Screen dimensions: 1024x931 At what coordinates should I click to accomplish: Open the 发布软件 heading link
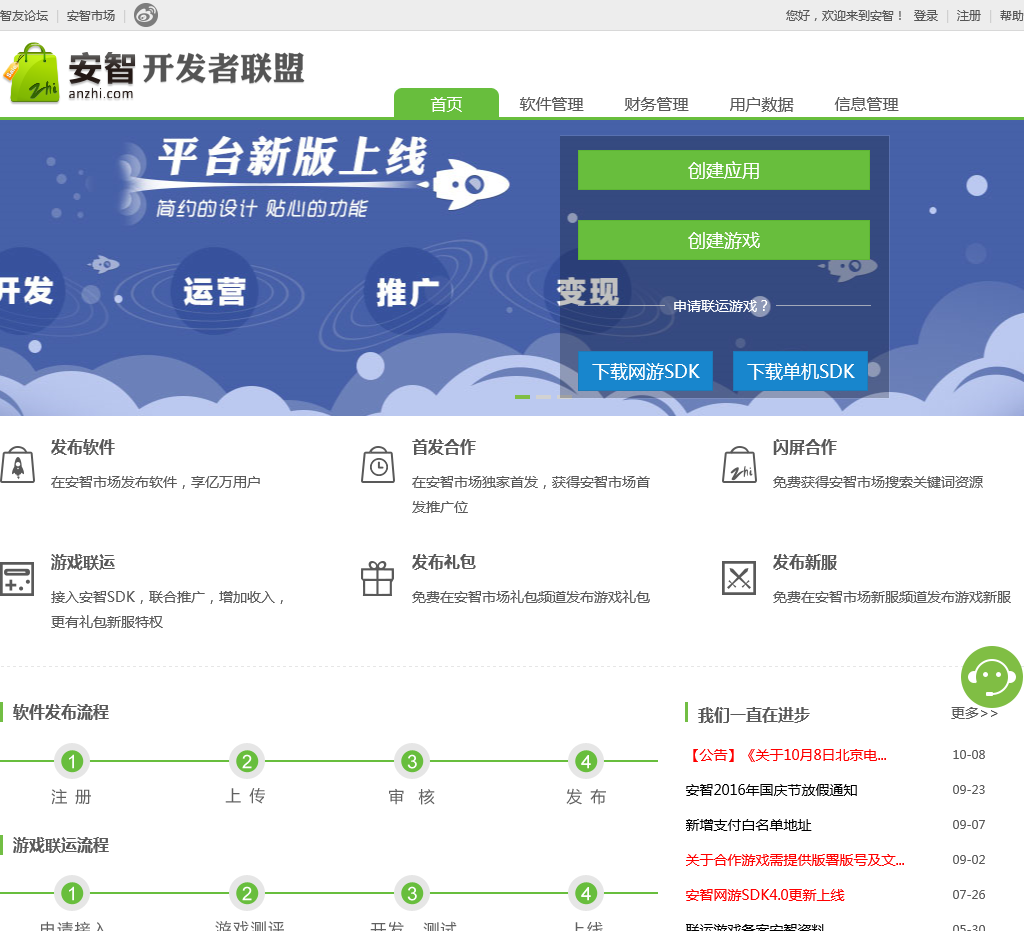pyautogui.click(x=83, y=447)
